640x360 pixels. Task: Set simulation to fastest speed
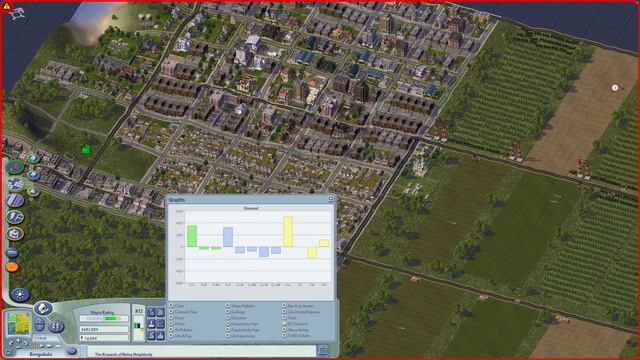click(x=58, y=346)
